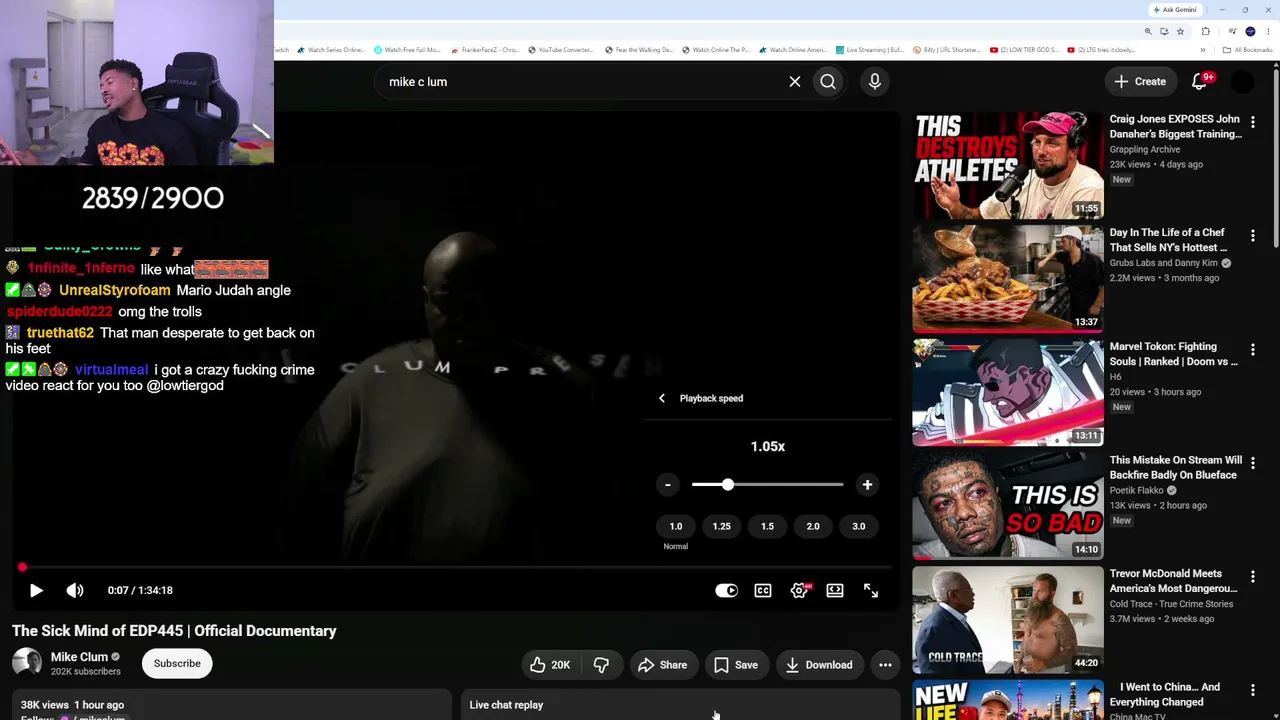The height and width of the screenshot is (720, 1280).
Task: Download the video
Action: (x=819, y=665)
